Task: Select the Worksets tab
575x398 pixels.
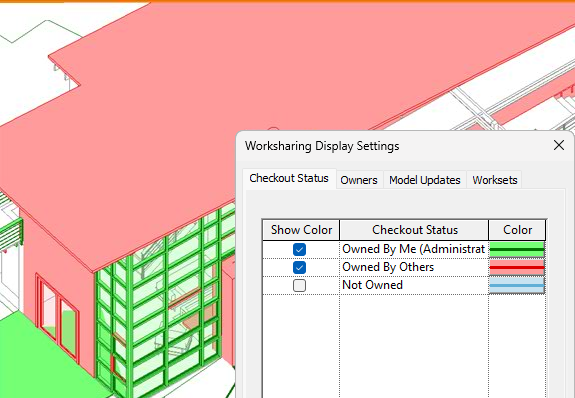Action: coord(494,180)
